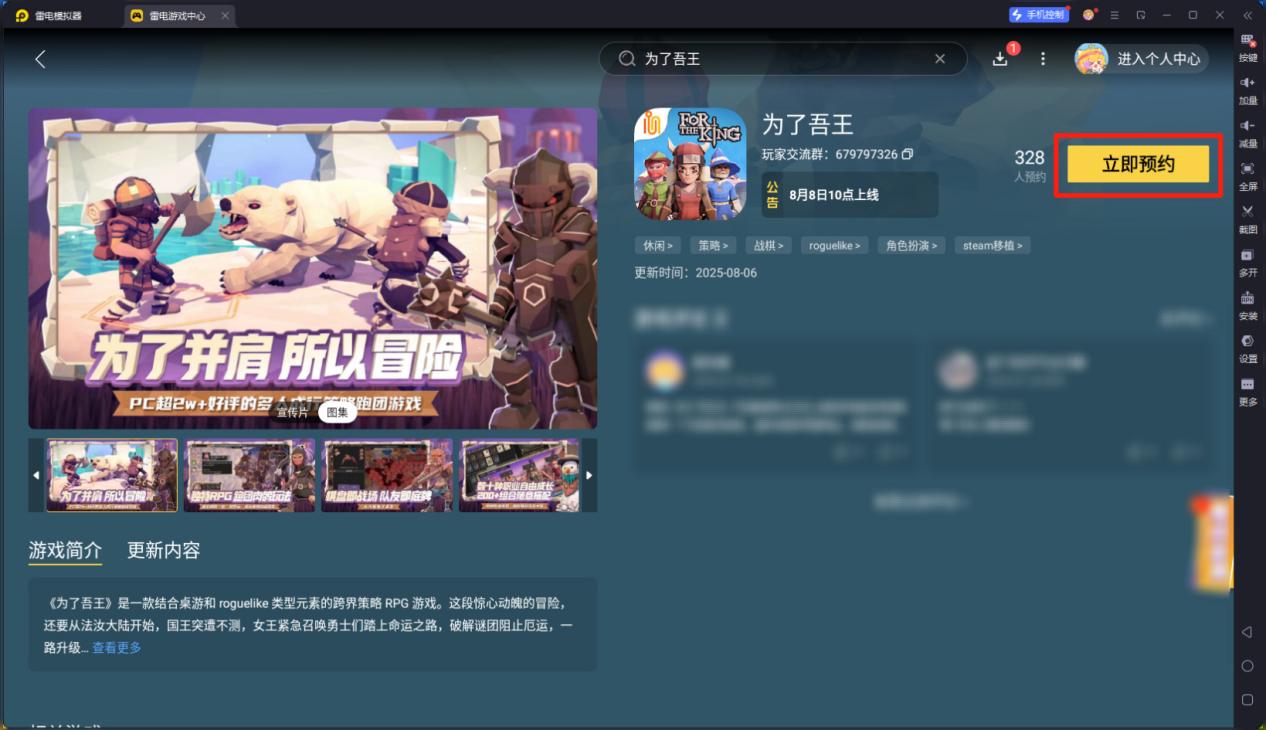Open the hamburger menu in title bar

click(x=1114, y=15)
